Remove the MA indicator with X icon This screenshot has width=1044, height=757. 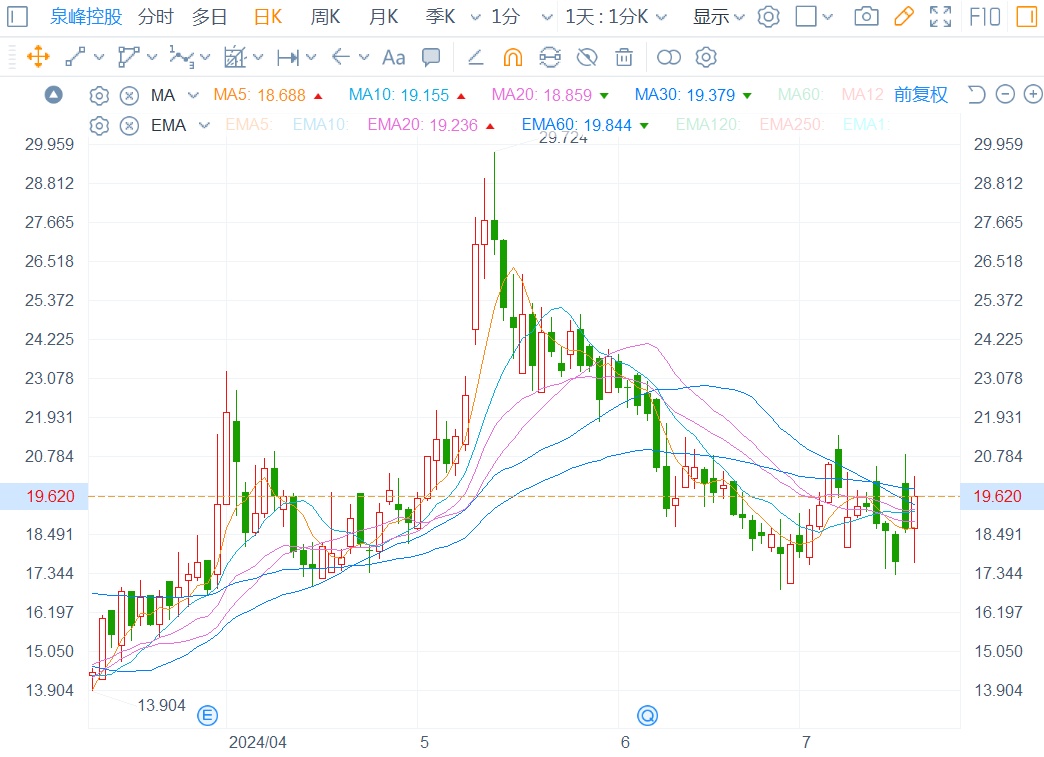[x=129, y=96]
